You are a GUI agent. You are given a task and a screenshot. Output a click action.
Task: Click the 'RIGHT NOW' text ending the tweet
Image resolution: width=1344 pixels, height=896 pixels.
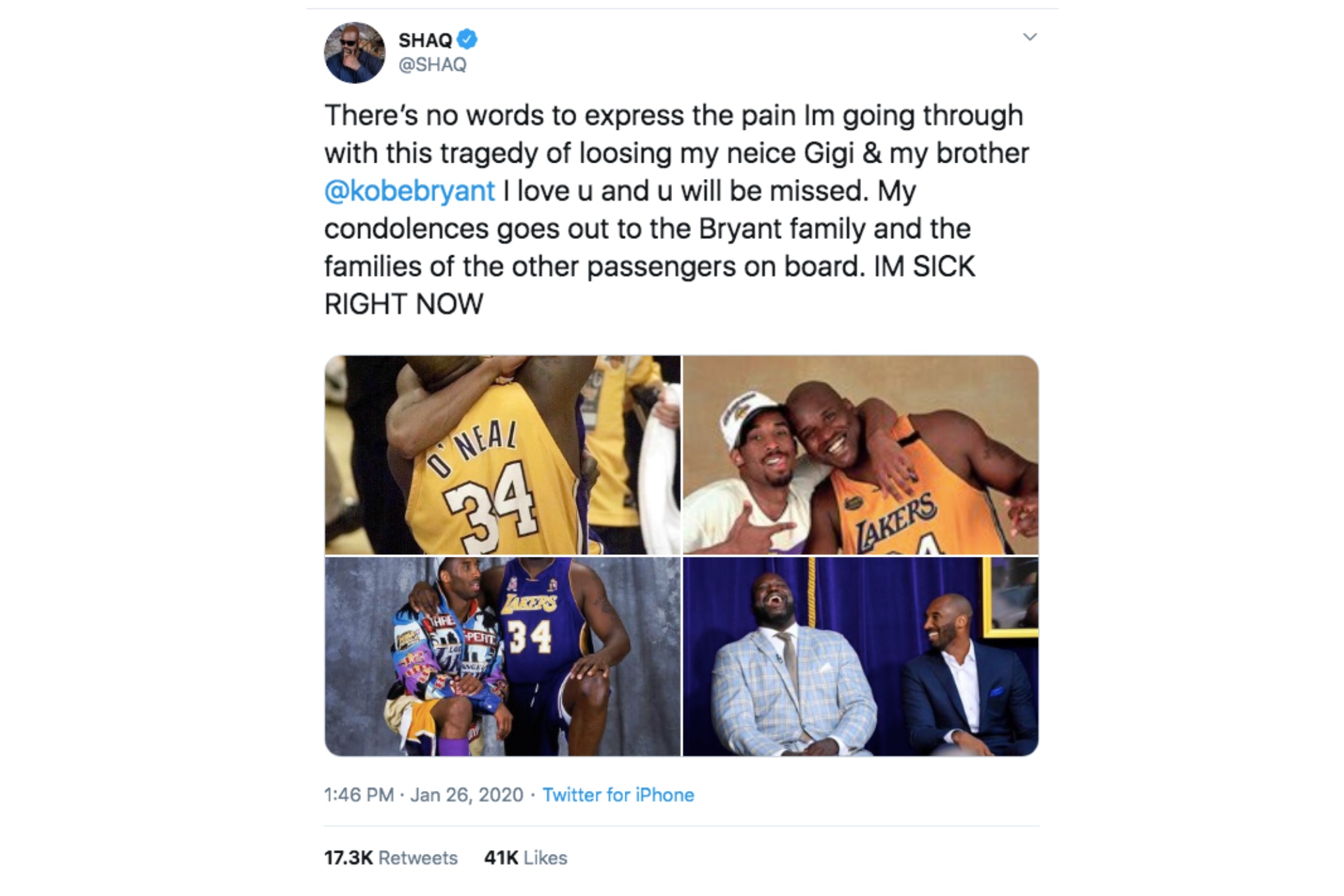(x=404, y=304)
